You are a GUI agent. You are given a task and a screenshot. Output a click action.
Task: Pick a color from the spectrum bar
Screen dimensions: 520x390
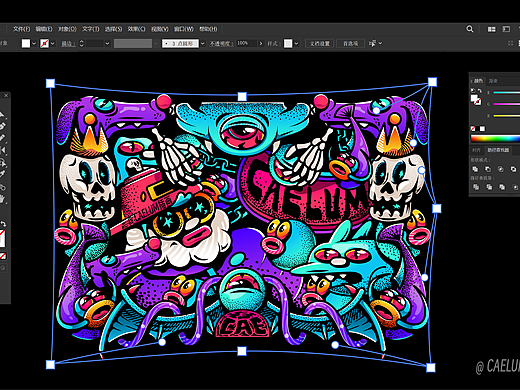(x=495, y=138)
